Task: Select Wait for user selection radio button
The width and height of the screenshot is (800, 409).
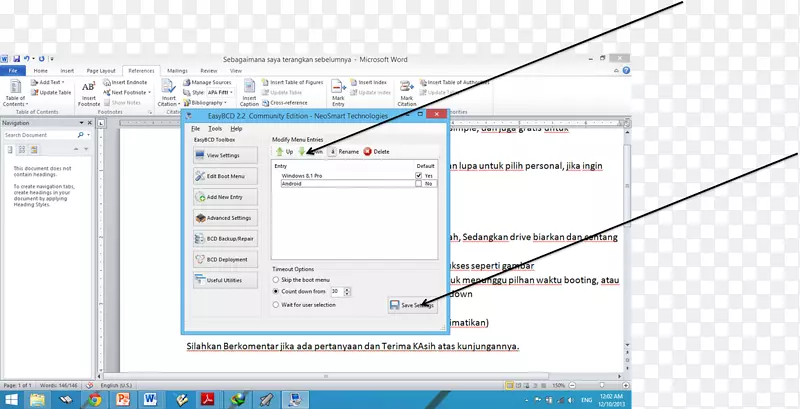Action: (276, 305)
